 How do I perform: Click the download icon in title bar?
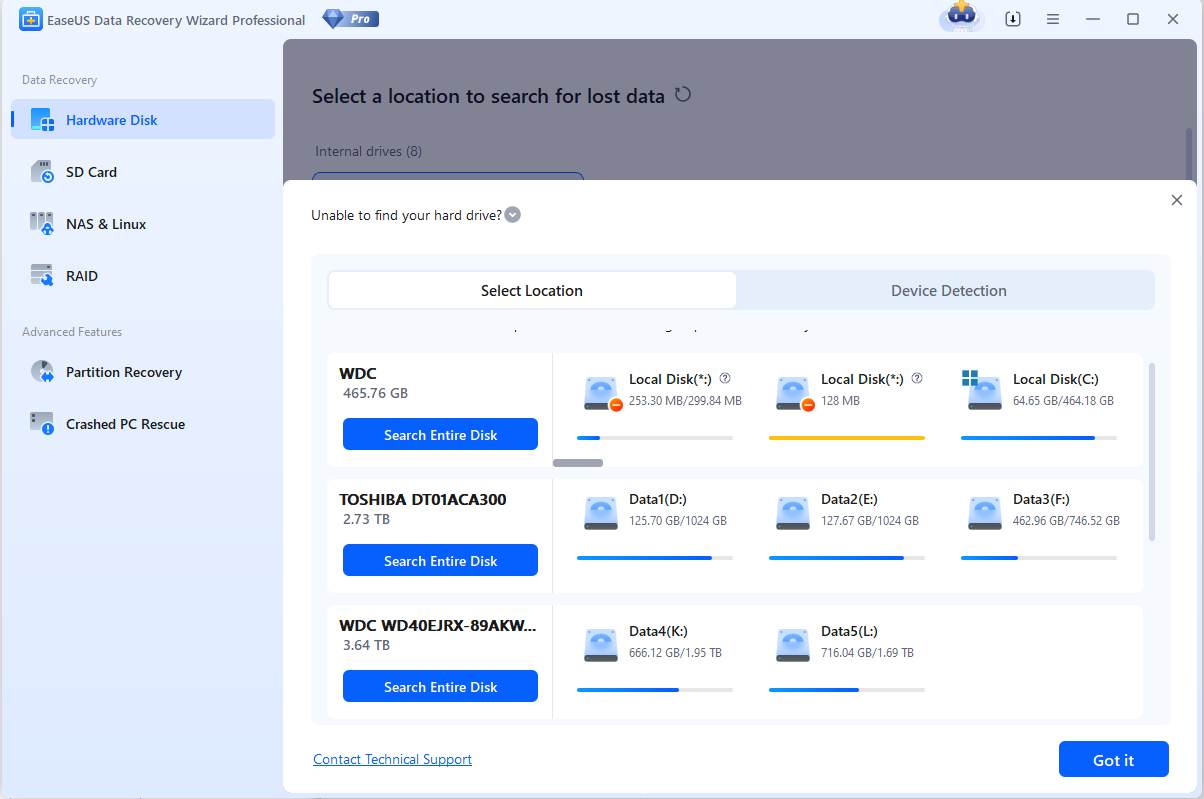[x=1013, y=19]
